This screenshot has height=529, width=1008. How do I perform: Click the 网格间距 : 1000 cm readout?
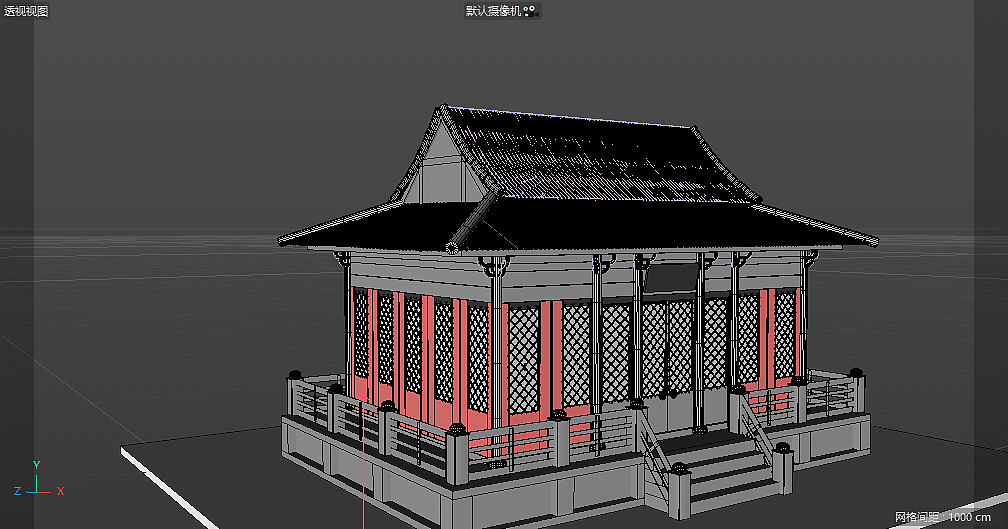click(943, 517)
